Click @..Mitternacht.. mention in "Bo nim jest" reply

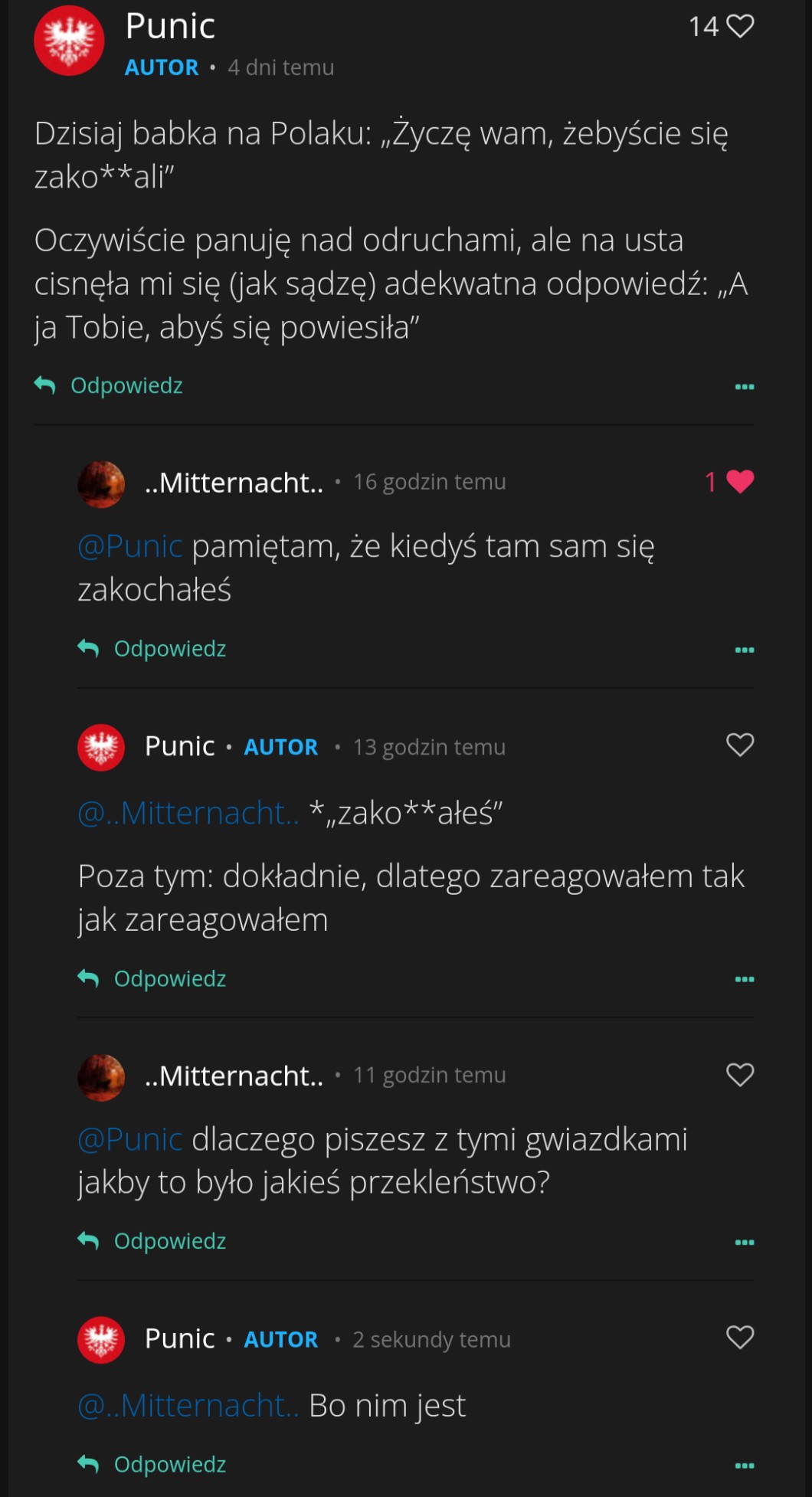[x=188, y=1406]
